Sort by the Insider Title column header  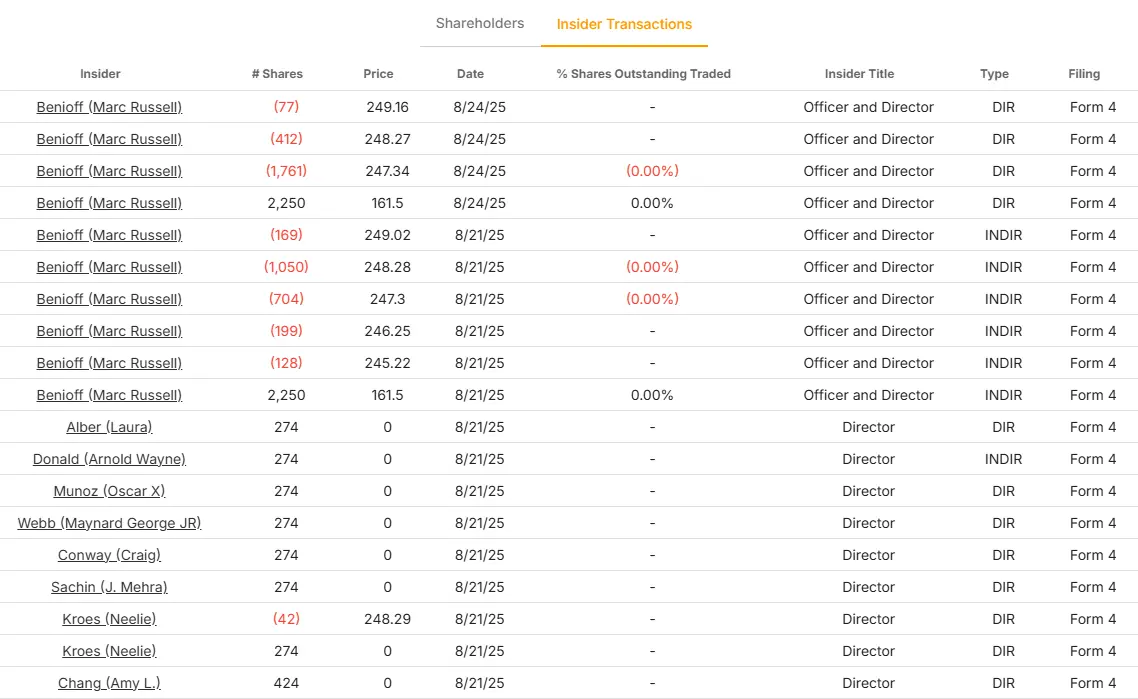tap(859, 74)
